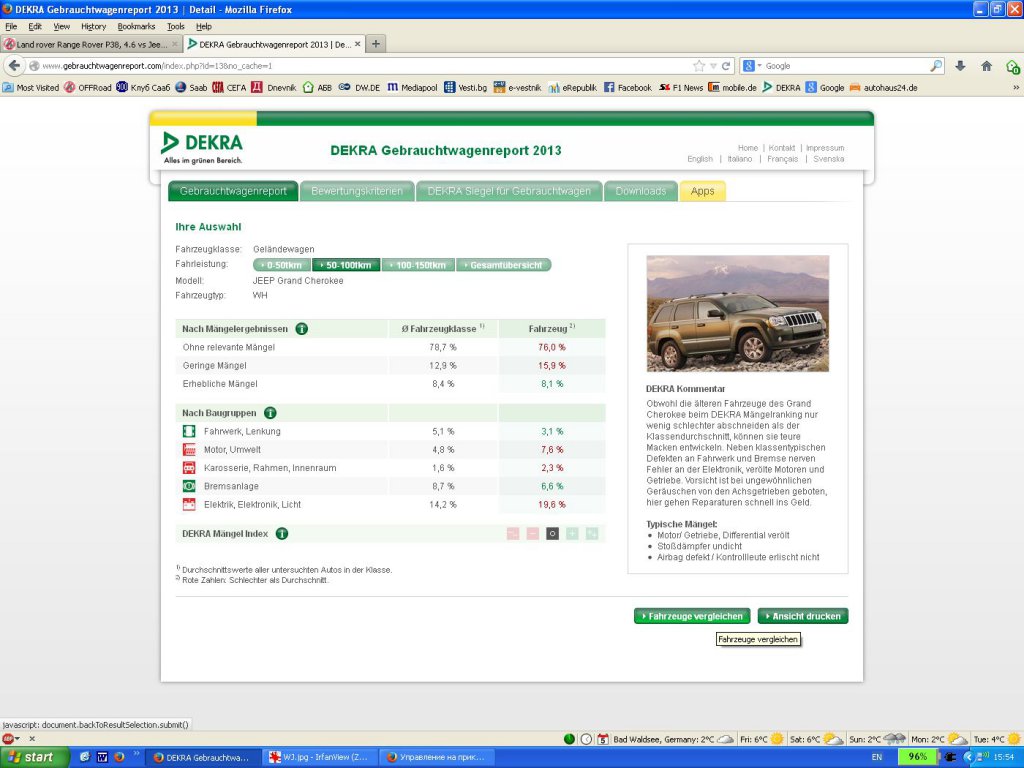Open the Bewertungskriterien tab
Image resolution: width=1024 pixels, height=768 pixels.
pos(357,191)
